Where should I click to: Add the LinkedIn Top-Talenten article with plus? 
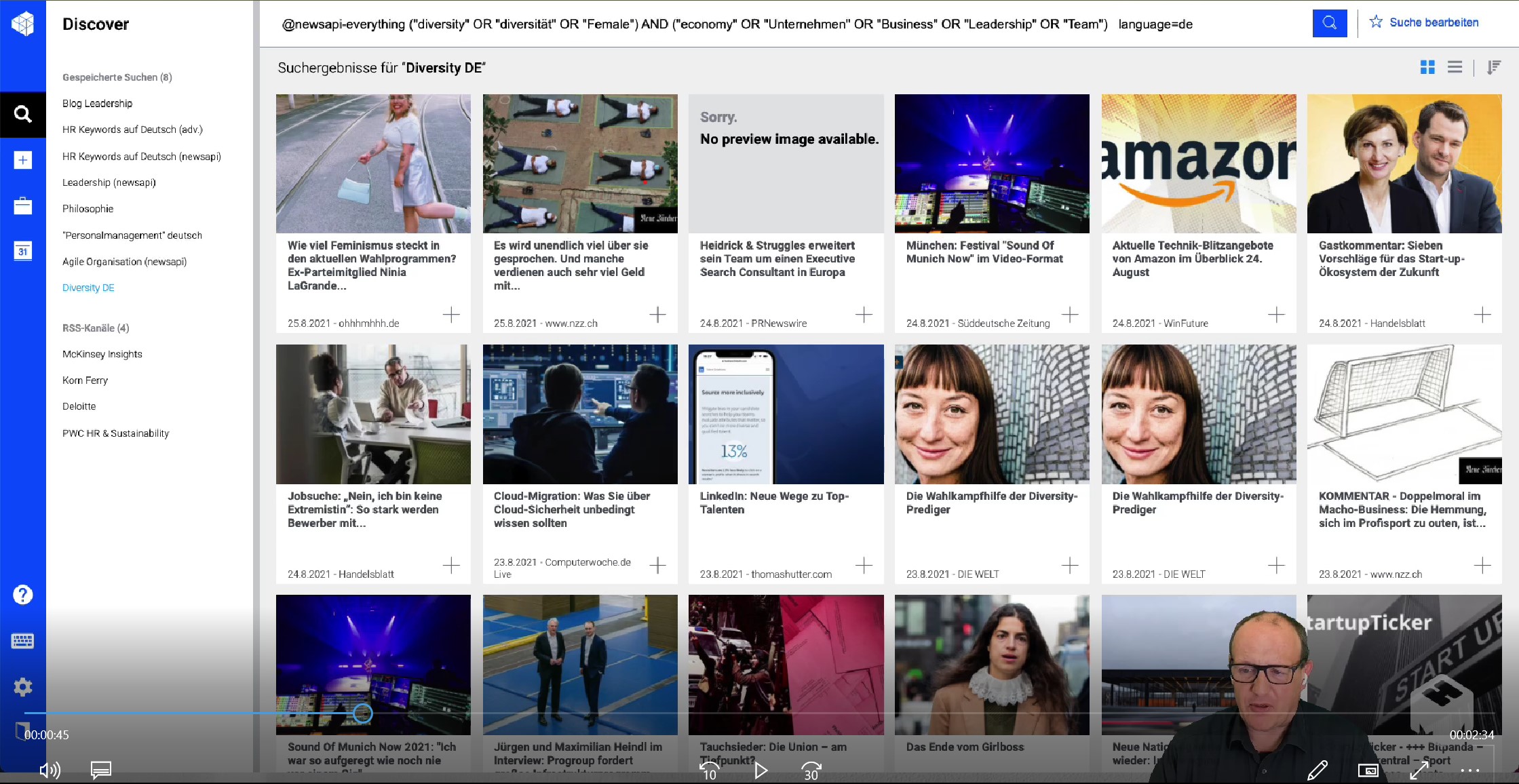point(864,566)
